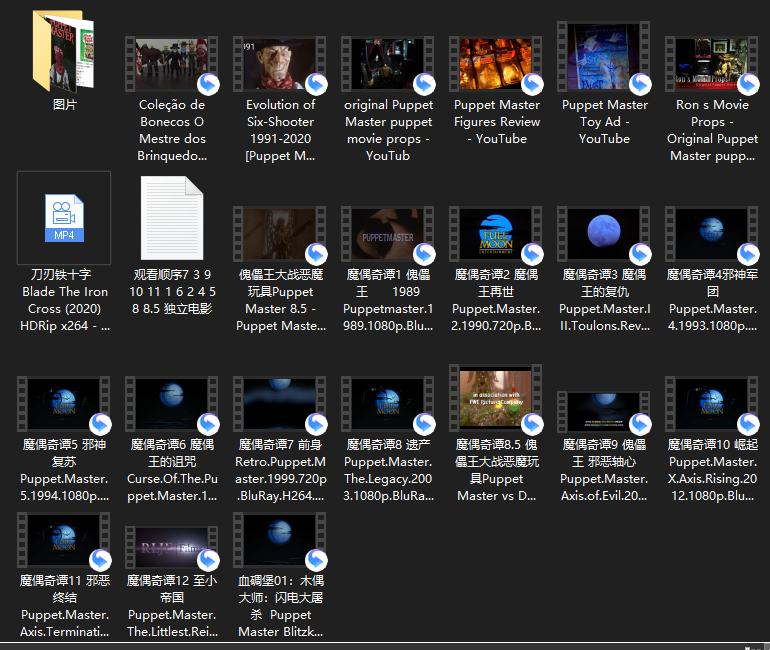Click the folder name 图片

64,105
